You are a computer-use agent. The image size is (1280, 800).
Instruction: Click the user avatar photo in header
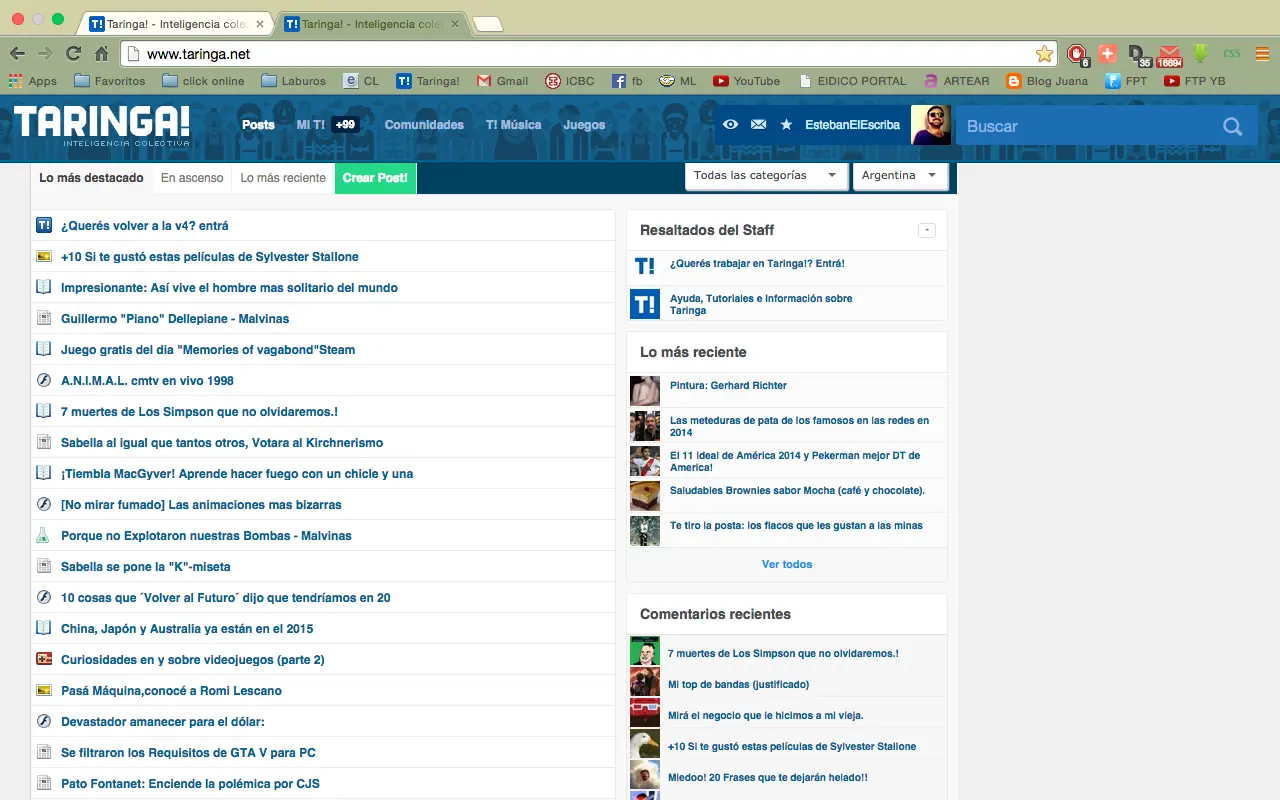931,125
